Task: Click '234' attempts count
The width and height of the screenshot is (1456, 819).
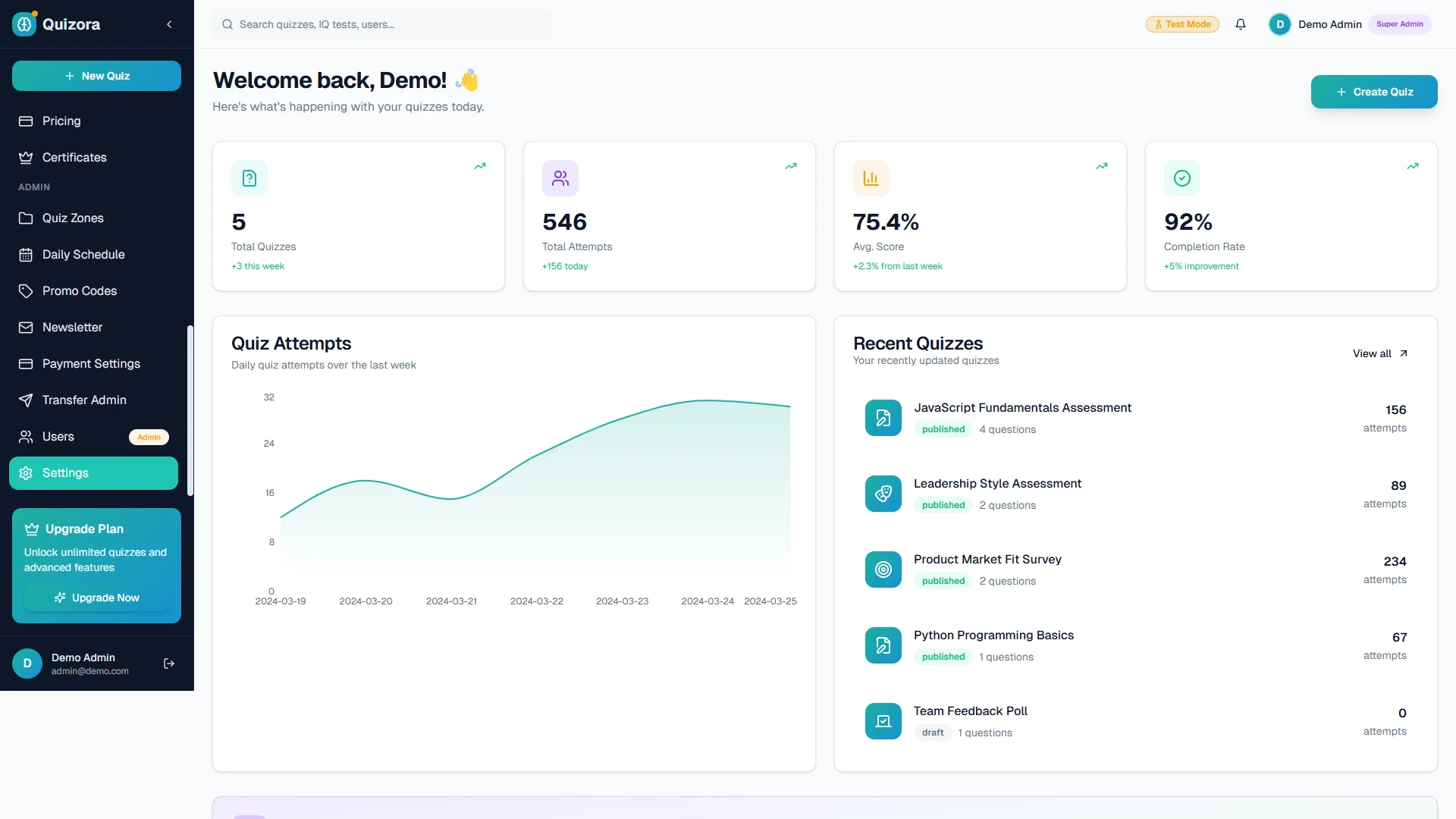Action: point(1395,561)
